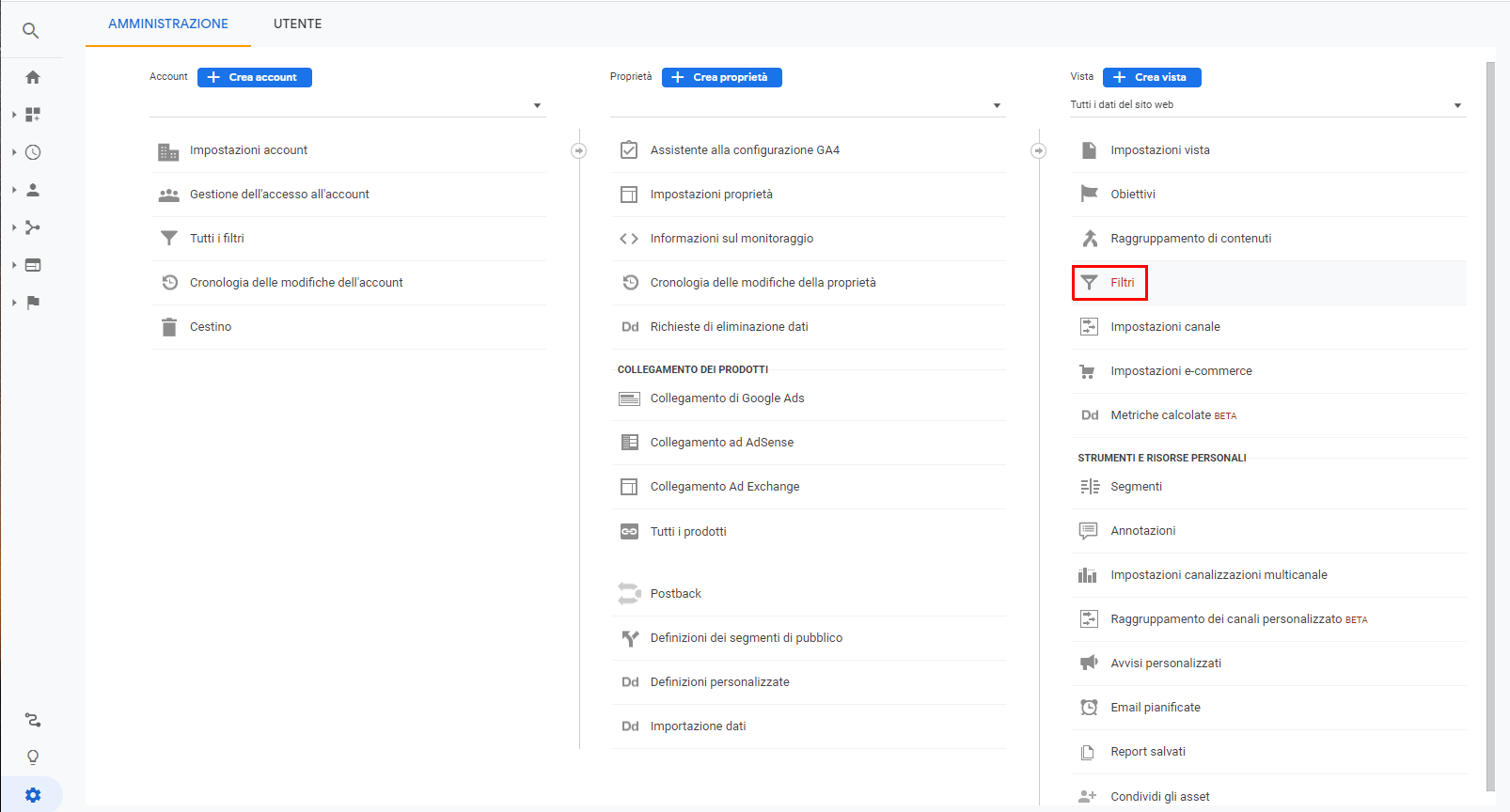Expand the Conversions section arrow in sidebar

14,303
